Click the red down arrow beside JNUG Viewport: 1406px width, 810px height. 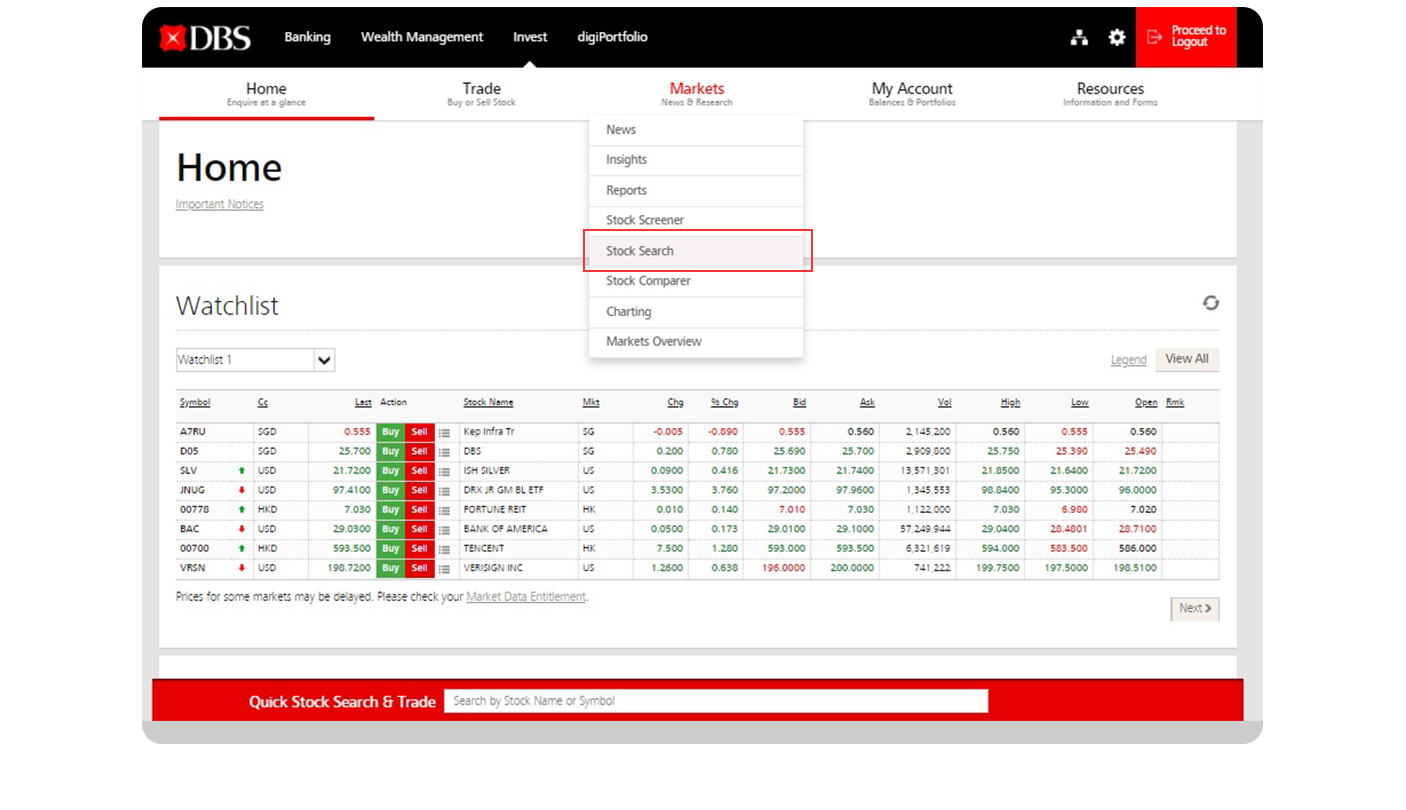241,490
